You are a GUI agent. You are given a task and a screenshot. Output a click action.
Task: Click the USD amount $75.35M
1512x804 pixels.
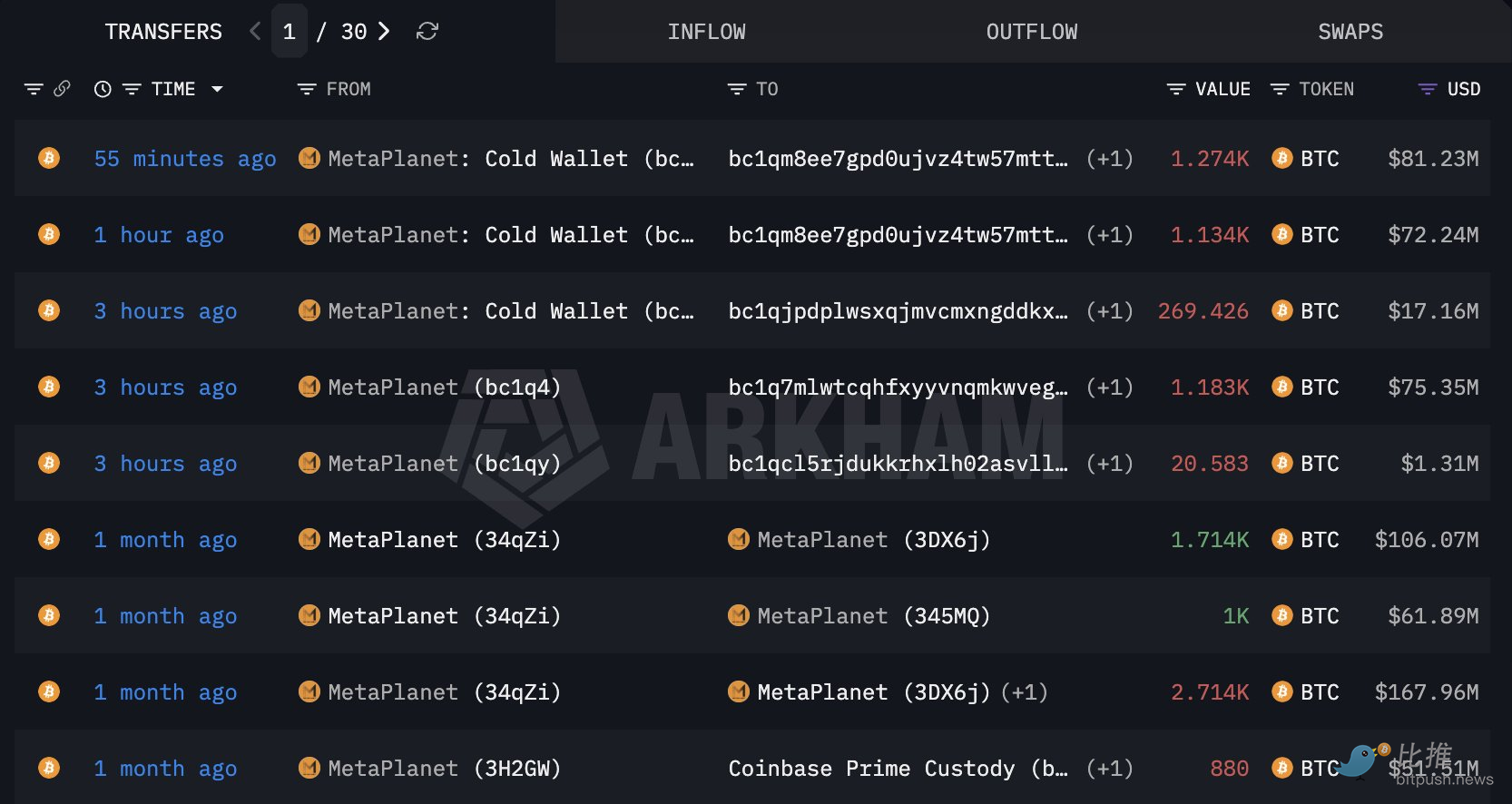(x=1433, y=387)
